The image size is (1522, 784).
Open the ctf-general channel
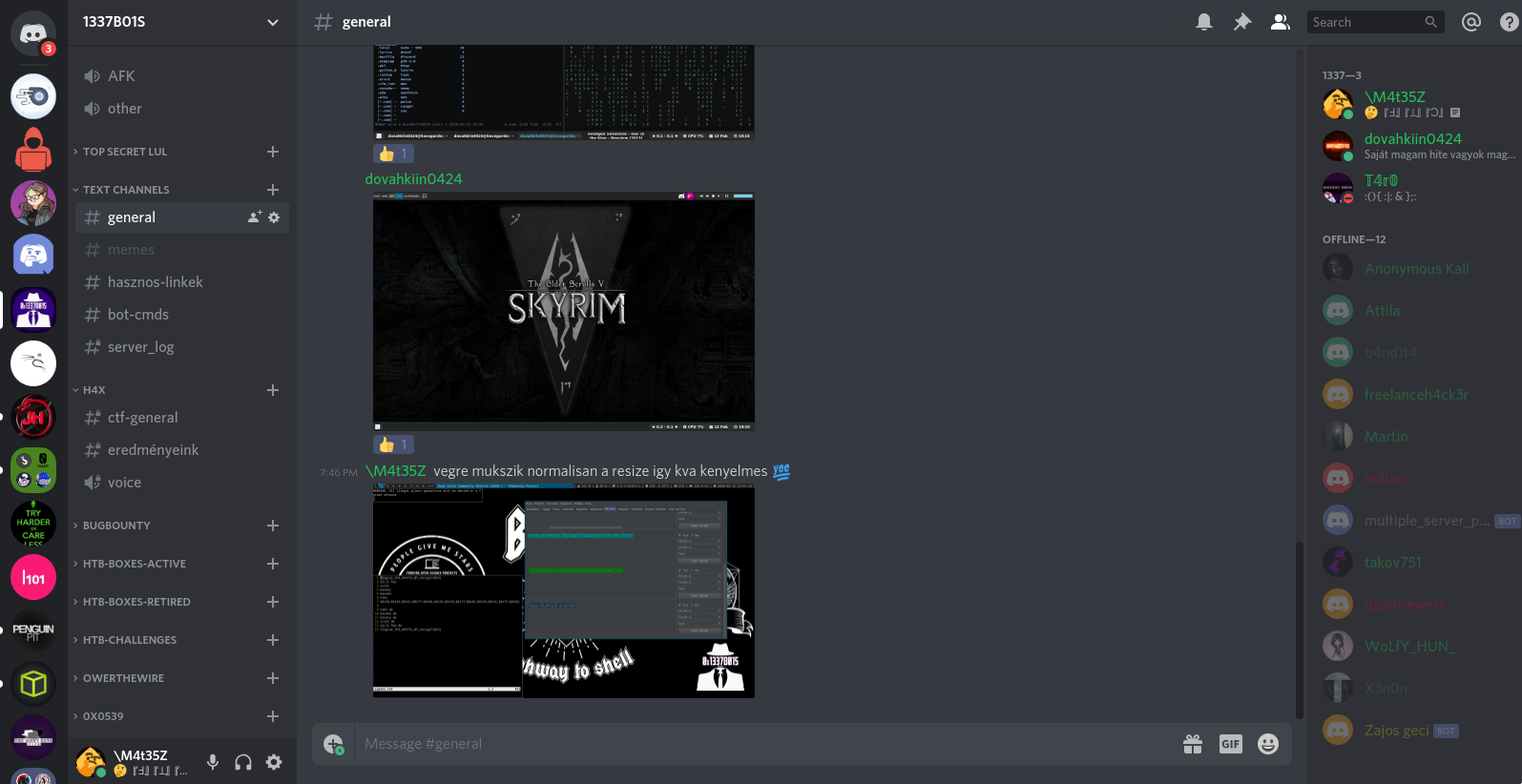[x=142, y=418]
